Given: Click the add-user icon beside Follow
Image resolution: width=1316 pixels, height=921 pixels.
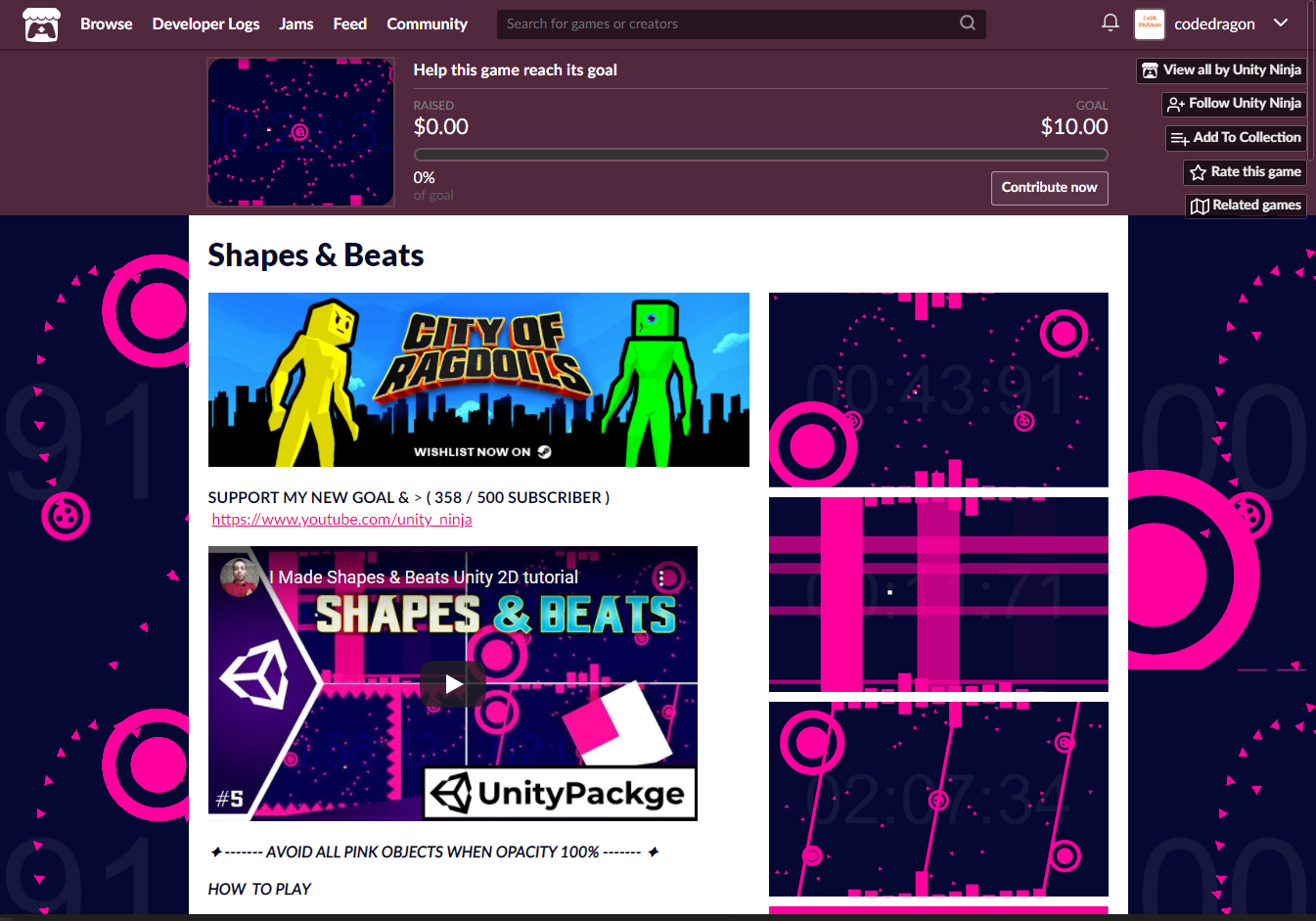Looking at the screenshot, I should point(1176,105).
